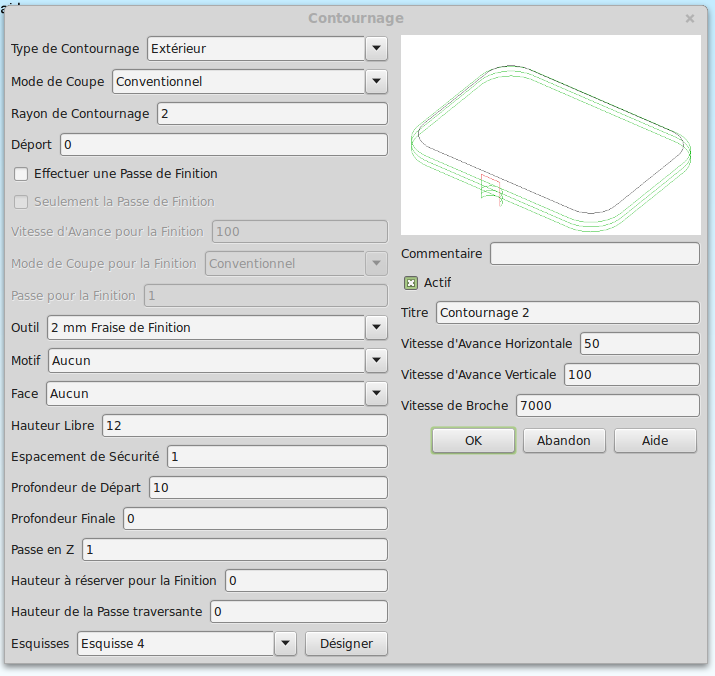The width and height of the screenshot is (715, 676).
Task: Open the Outil tool selection dropdown
Action: coord(376,327)
